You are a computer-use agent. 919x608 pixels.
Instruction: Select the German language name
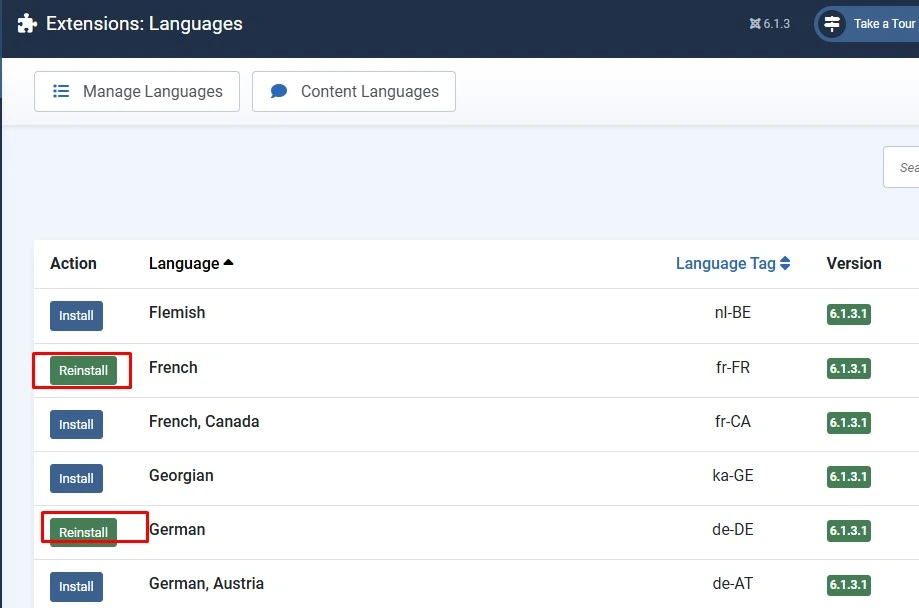(177, 529)
